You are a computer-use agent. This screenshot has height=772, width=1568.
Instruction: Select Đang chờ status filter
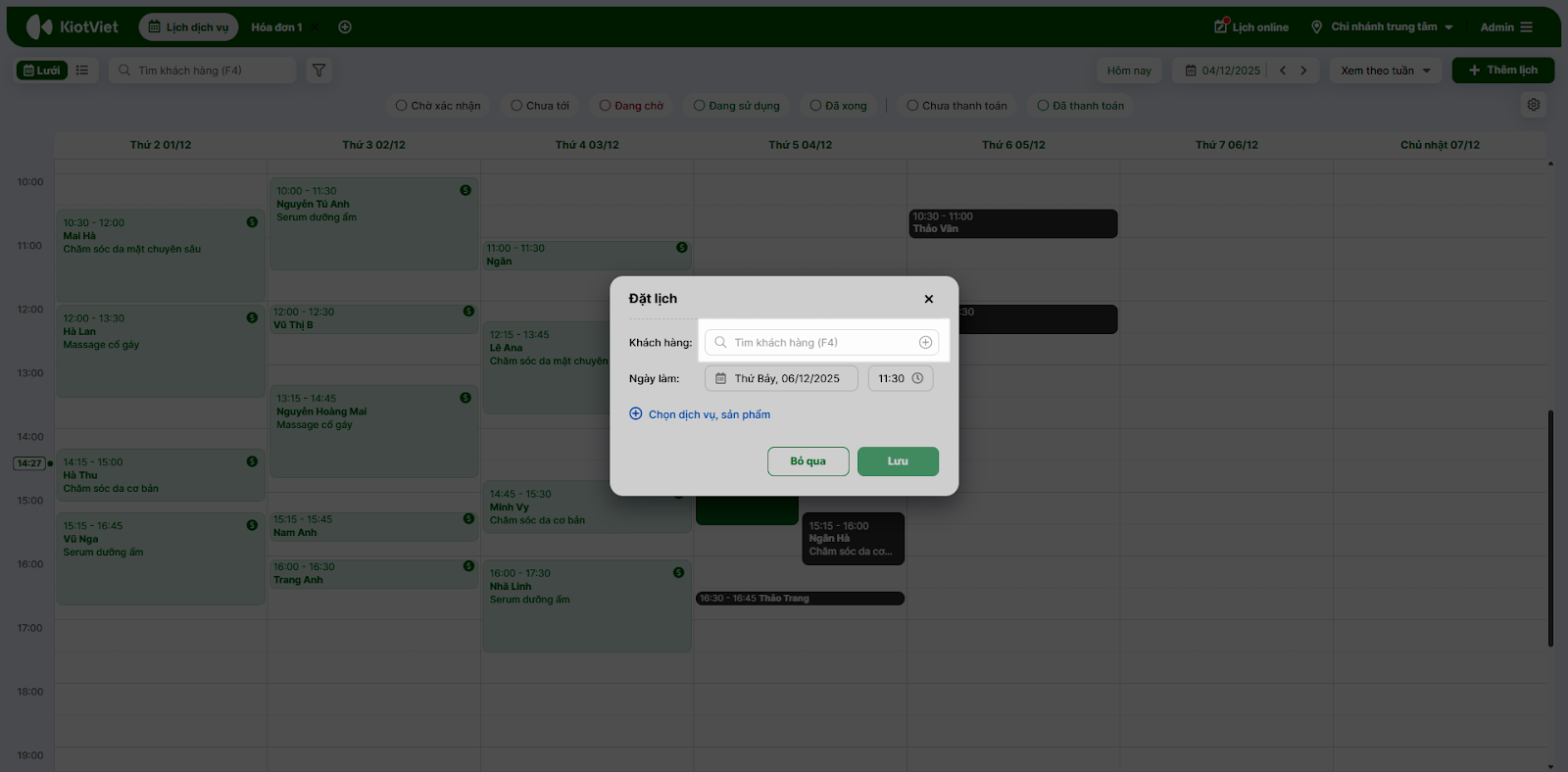click(631, 106)
